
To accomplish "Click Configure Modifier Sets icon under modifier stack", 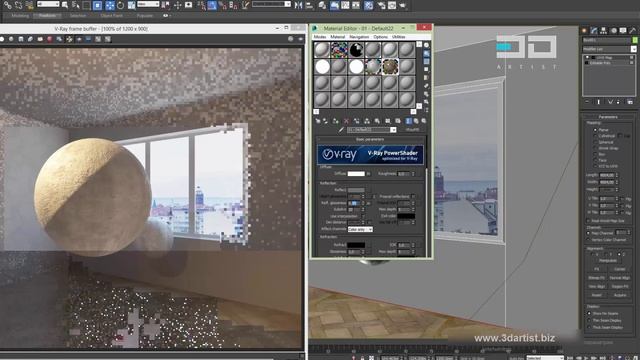I will tap(630, 102).
